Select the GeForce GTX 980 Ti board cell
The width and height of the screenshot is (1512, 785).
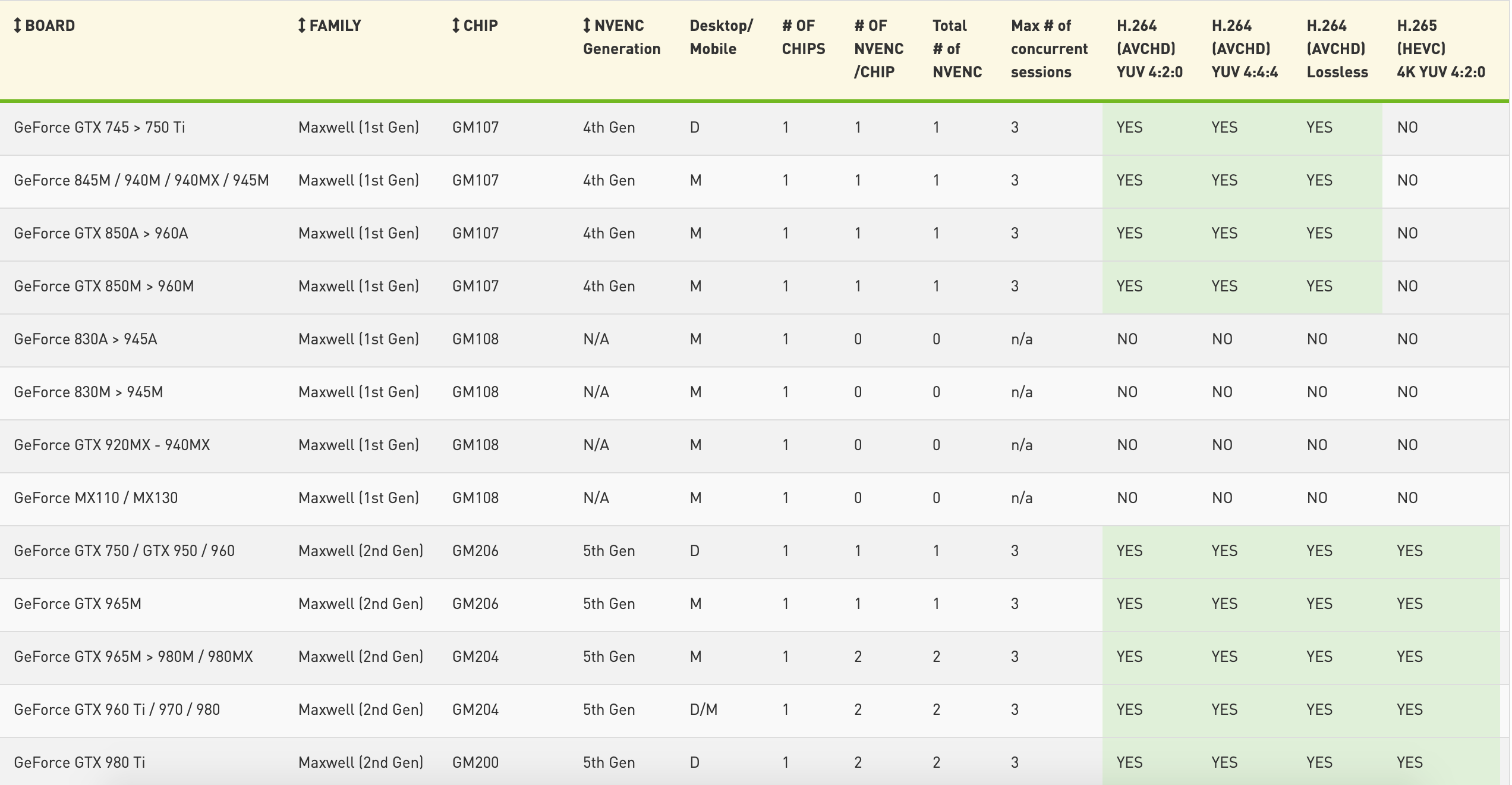tap(80, 762)
